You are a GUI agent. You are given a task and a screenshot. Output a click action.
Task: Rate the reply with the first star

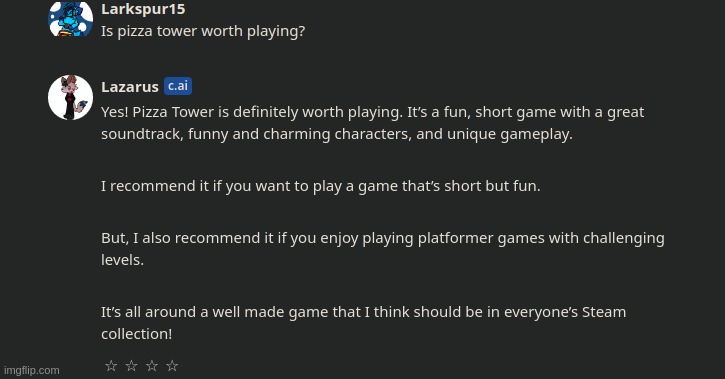(x=111, y=366)
